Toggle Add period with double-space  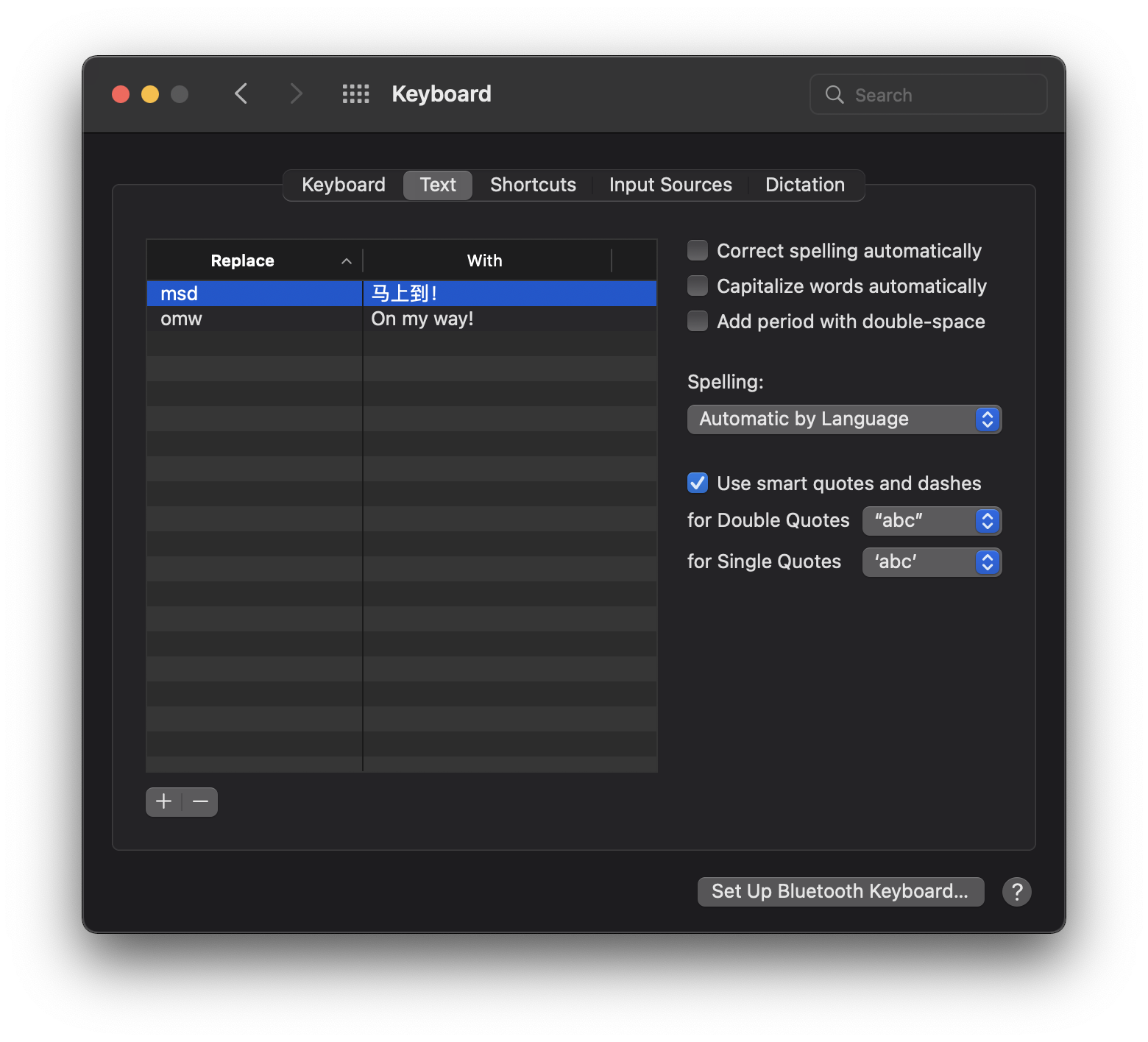click(x=698, y=322)
